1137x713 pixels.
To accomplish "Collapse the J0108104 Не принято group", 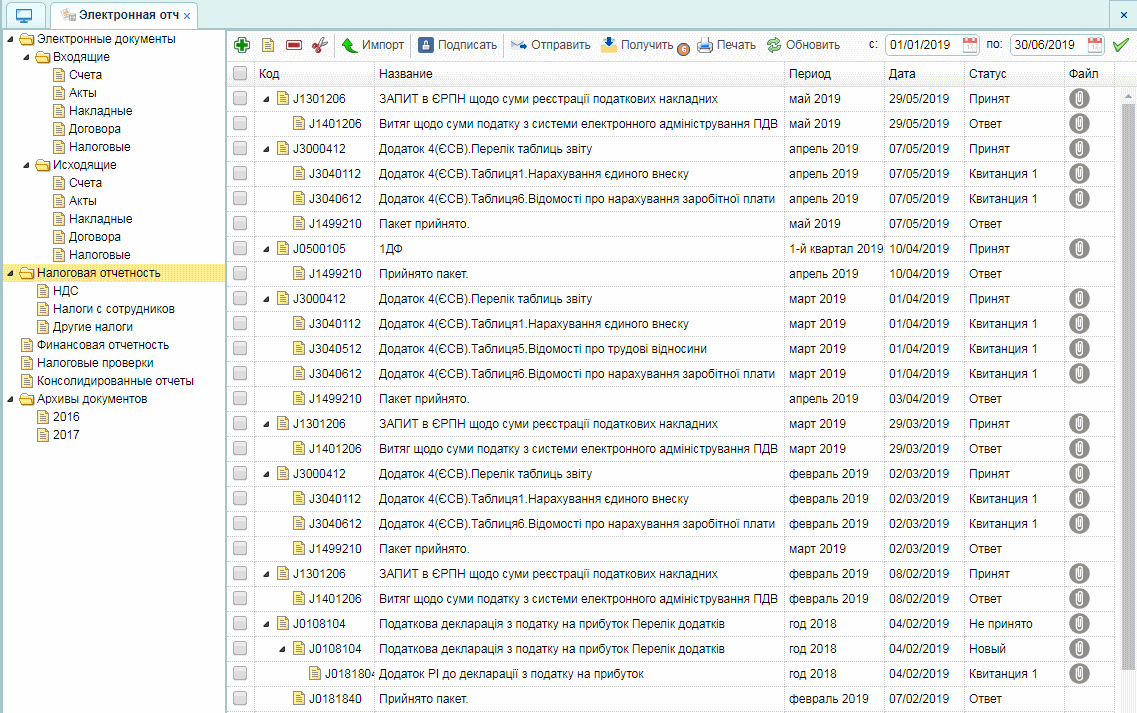I will 266,625.
